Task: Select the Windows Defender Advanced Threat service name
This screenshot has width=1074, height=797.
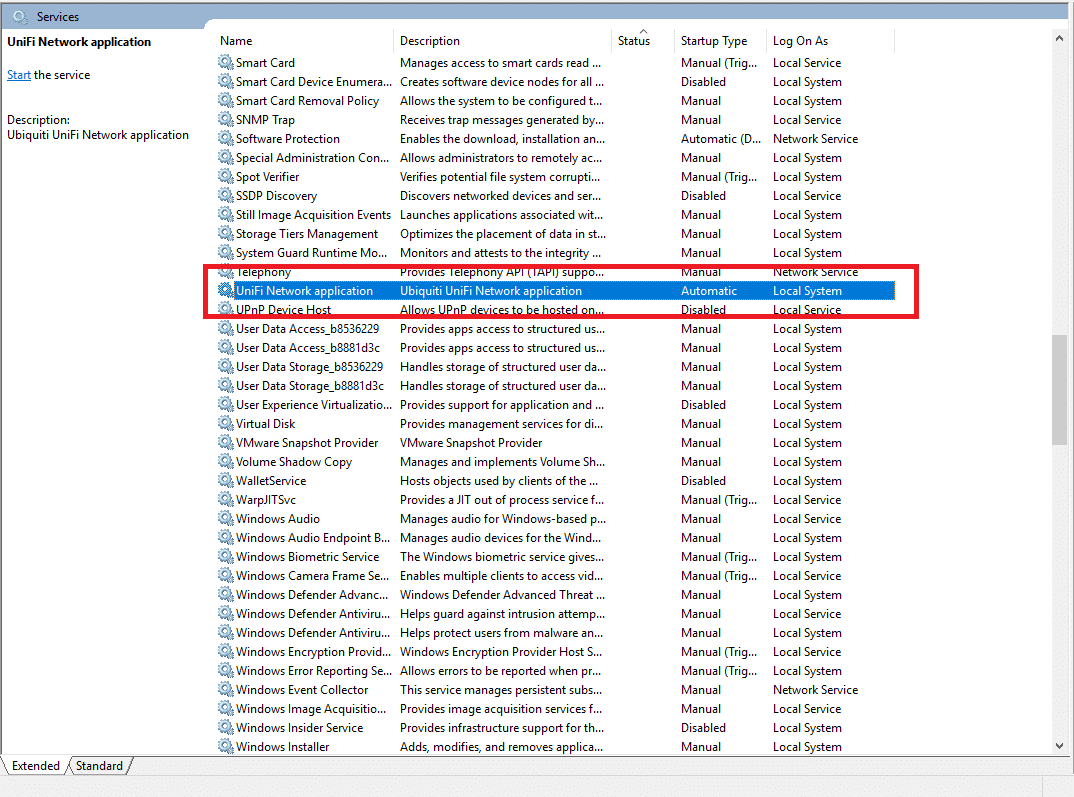Action: [x=312, y=595]
